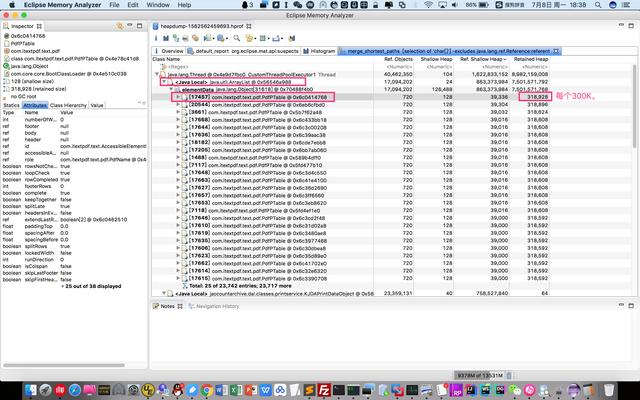Open the Group Result By dropdown arrow
This screenshot has height=400, width=640.
pyautogui.click(x=254, y=39)
